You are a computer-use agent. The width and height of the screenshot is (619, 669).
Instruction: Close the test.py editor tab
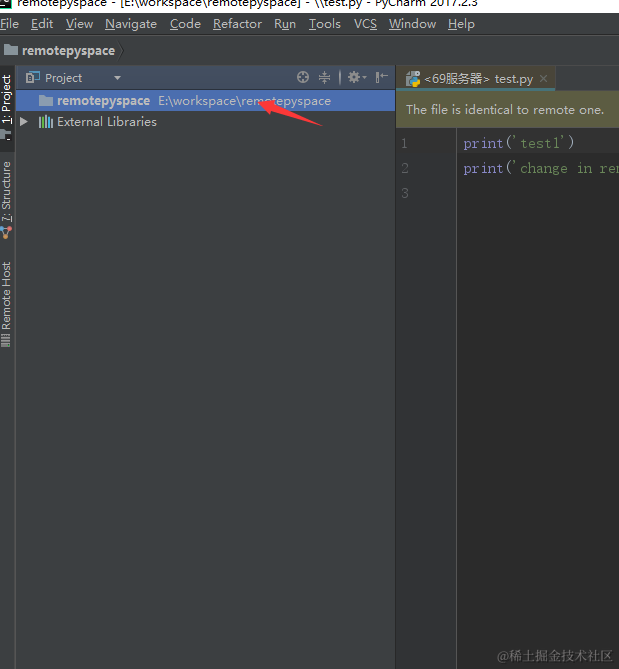tap(543, 79)
